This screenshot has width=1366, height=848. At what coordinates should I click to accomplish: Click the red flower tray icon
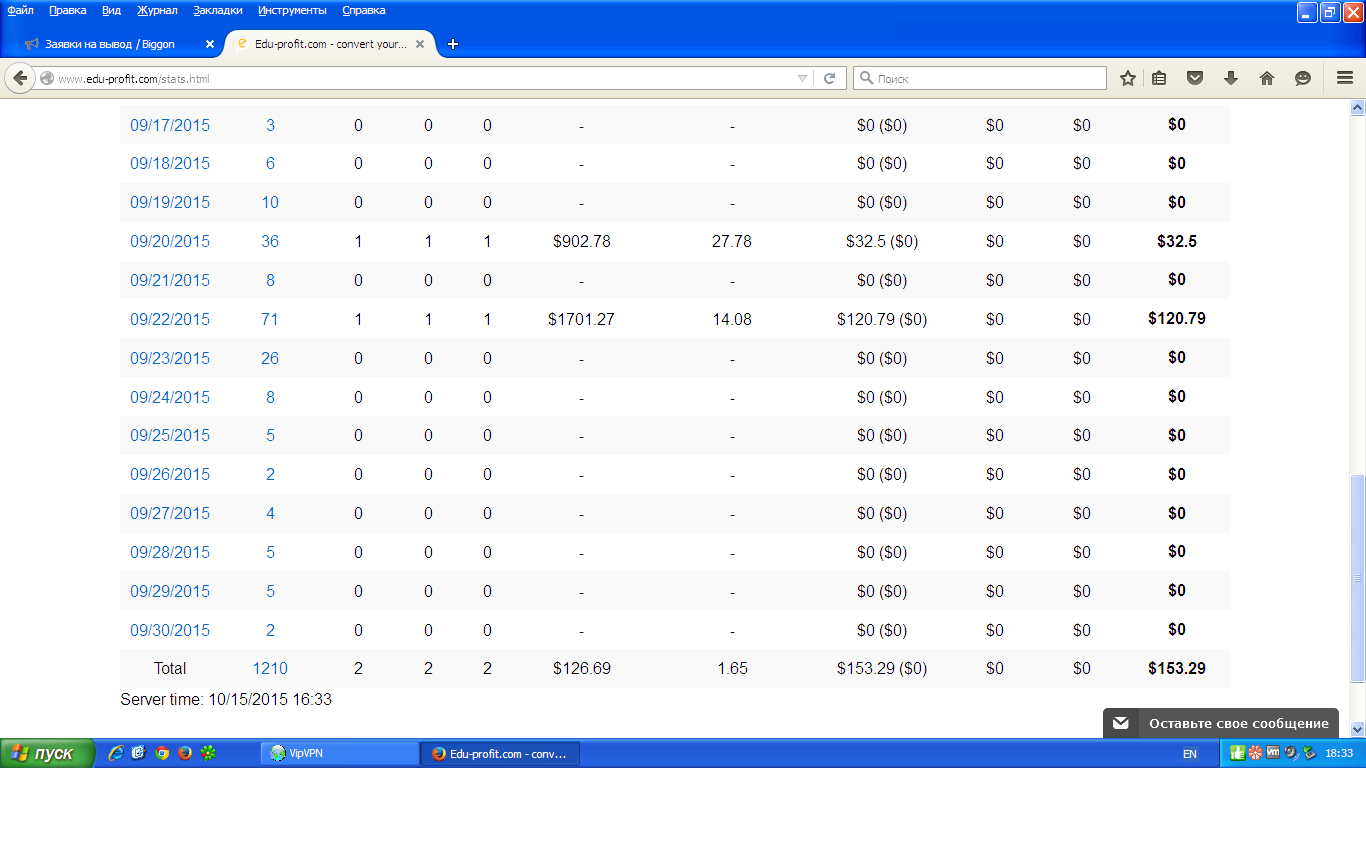point(1255,753)
